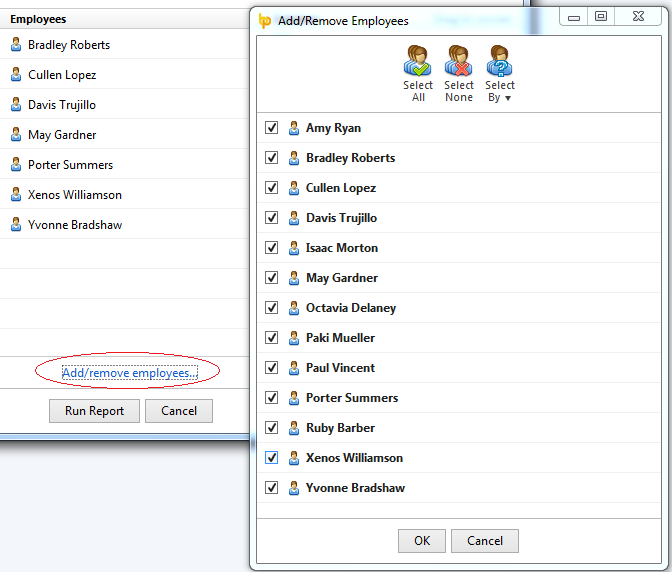Click person icon beside Bradley Roberts in dialog
672x572 pixels.
tap(294, 158)
